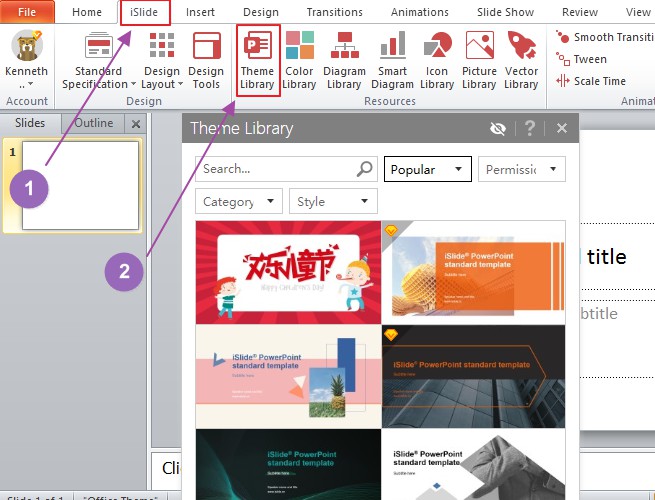Click the Scale Time option
Screen dimensions: 655x500
591,81
